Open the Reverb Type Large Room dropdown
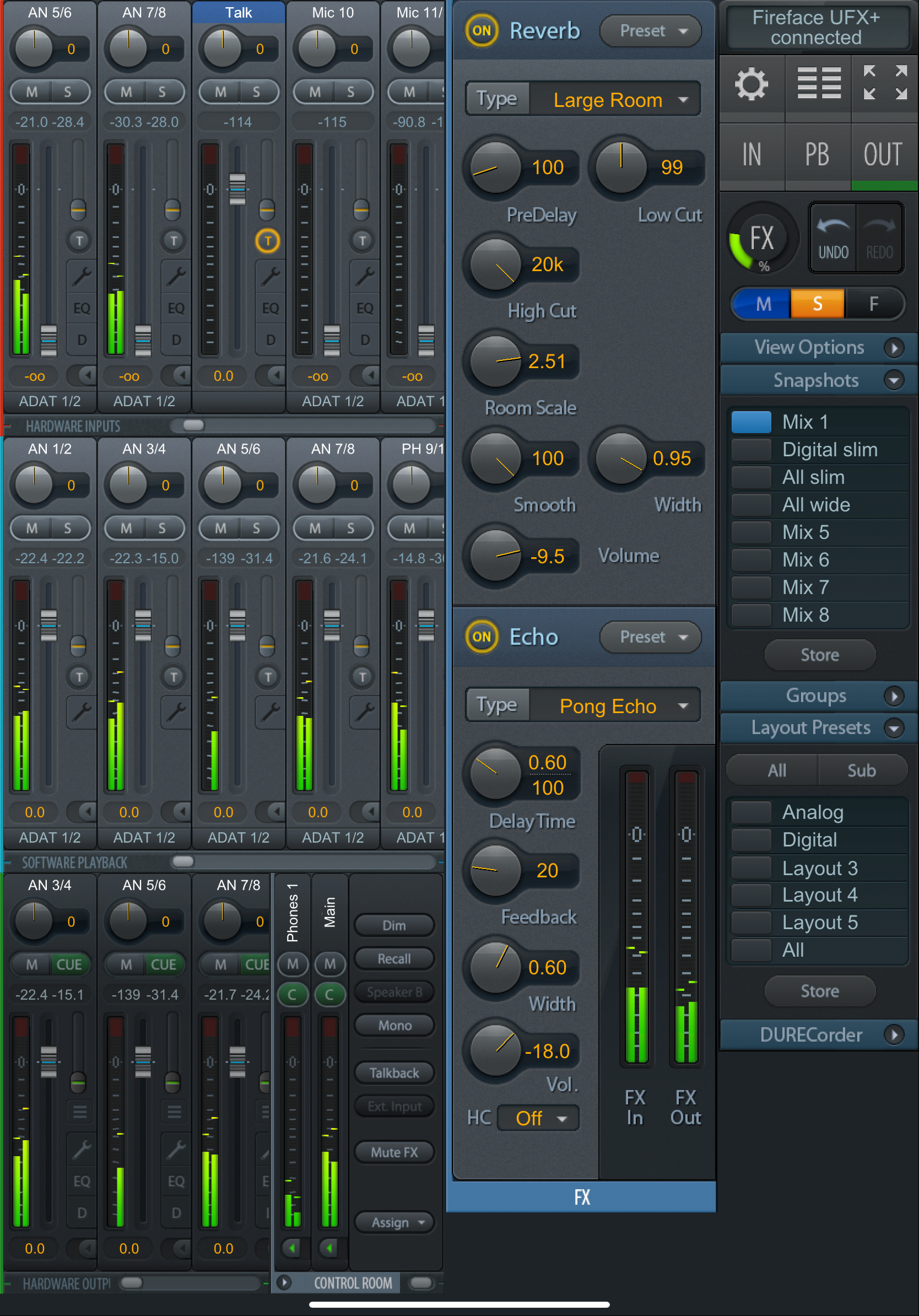This screenshot has height=1316, width=919. point(614,100)
